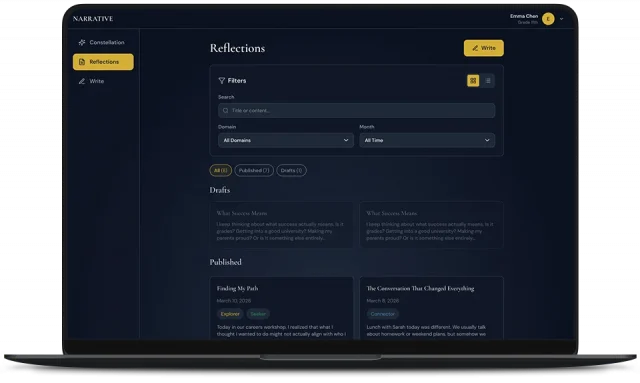Image resolution: width=640 pixels, height=383 pixels.
Task: Click the Filters label
Action: coord(237,81)
